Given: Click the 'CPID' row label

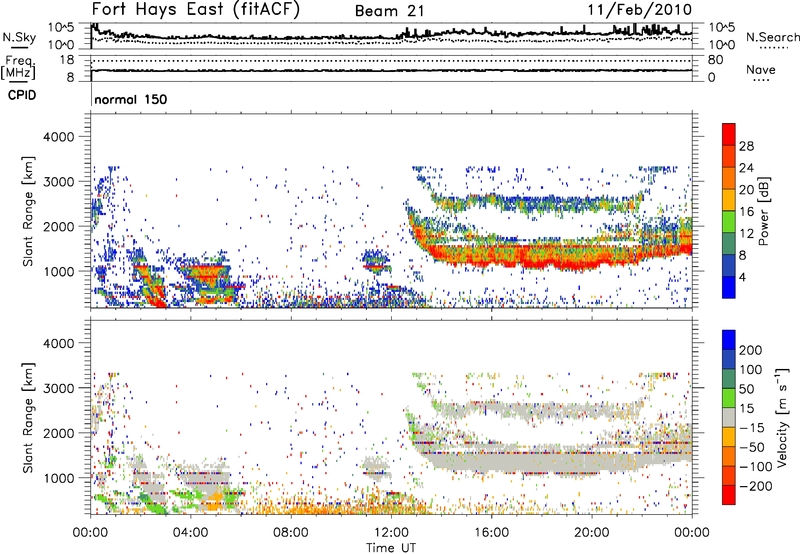Looking at the screenshot, I should click(22, 95).
